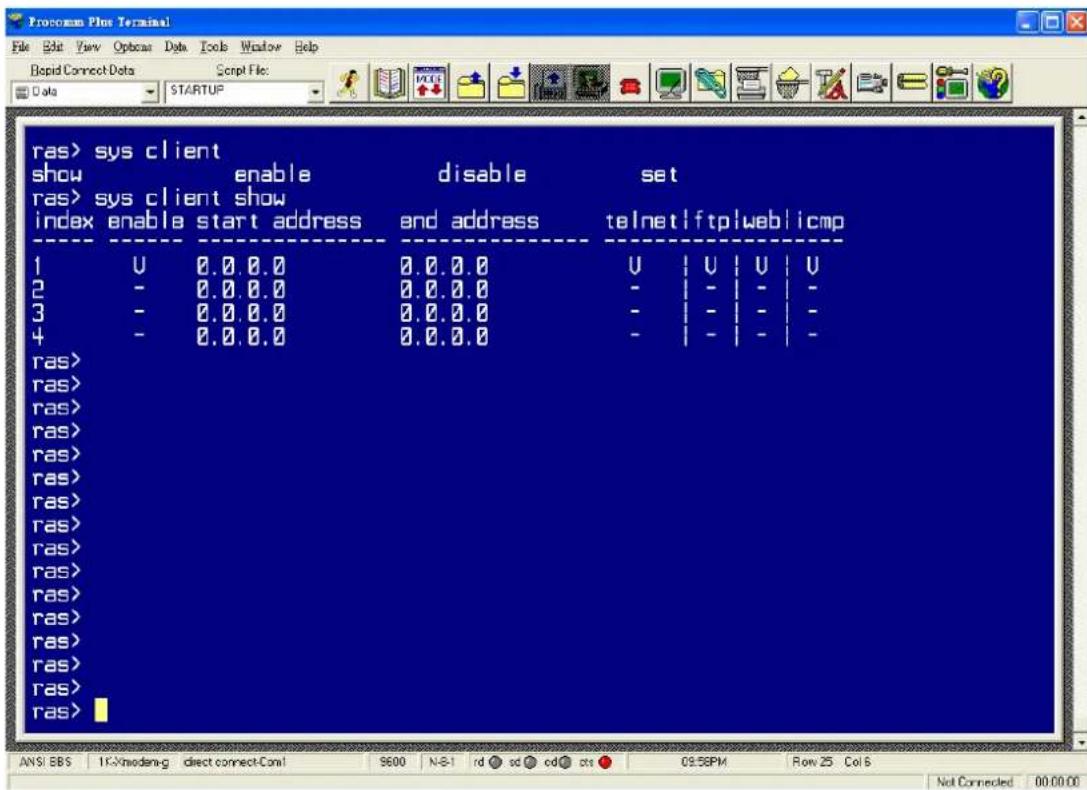The height and width of the screenshot is (790, 1087).
Task: Click the MODE red arrows icon
Action: (x=430, y=82)
